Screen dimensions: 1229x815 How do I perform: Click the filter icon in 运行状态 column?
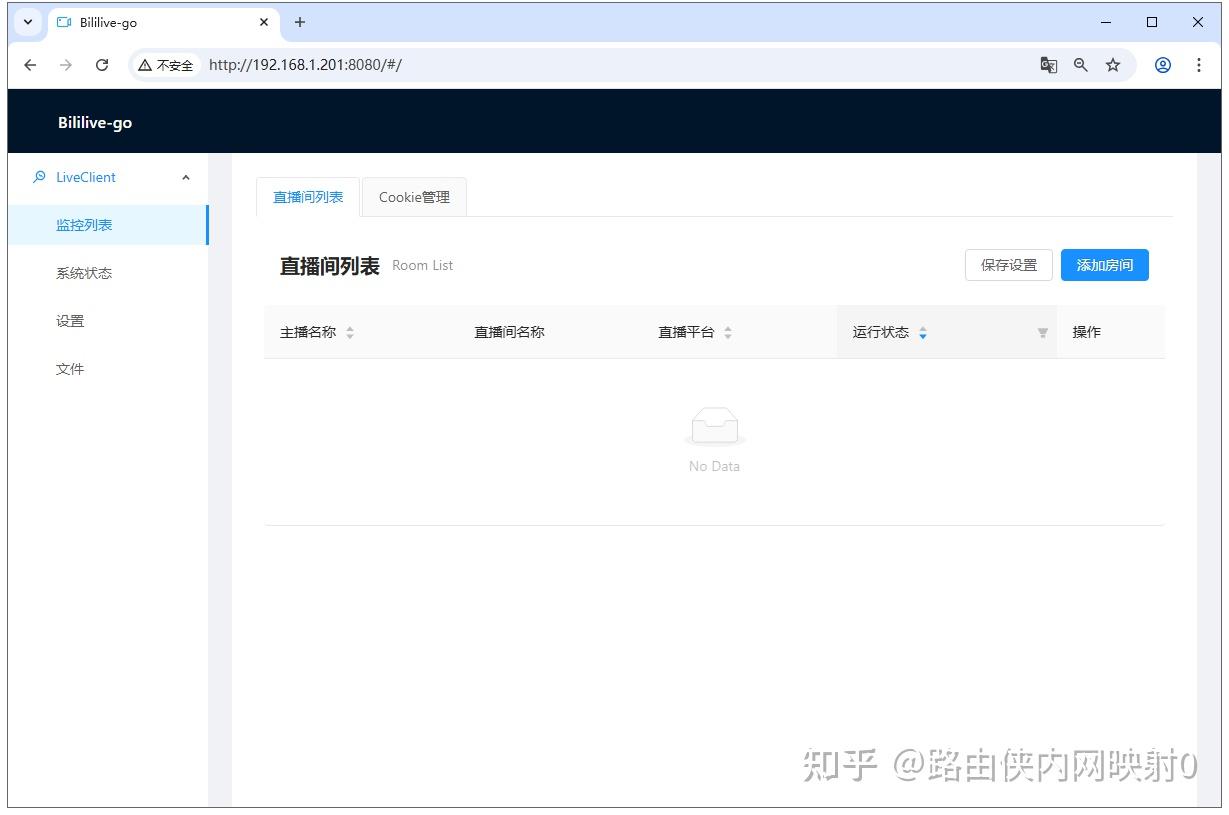1042,333
